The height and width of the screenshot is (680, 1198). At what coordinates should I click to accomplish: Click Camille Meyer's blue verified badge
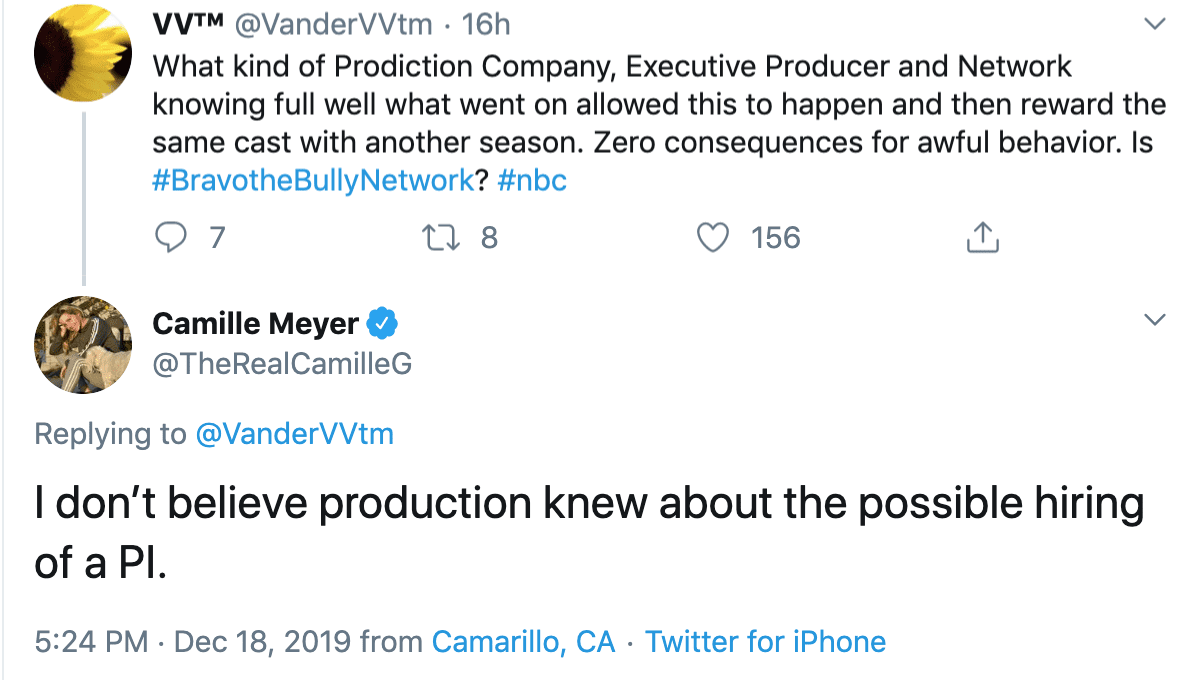click(x=384, y=323)
